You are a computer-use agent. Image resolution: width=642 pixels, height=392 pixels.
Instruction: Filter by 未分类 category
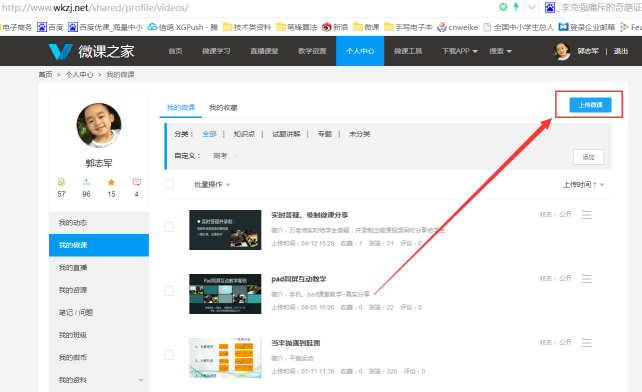[359, 134]
